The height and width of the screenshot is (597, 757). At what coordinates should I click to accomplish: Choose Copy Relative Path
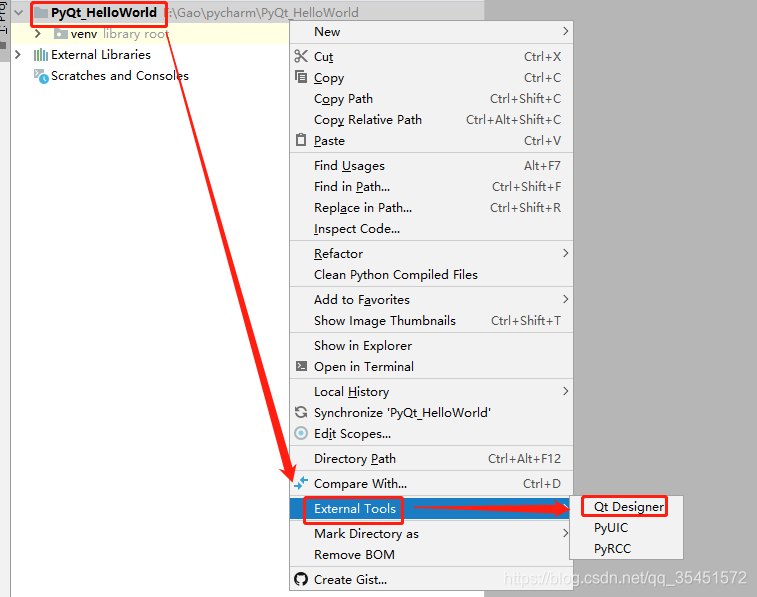click(x=431, y=119)
